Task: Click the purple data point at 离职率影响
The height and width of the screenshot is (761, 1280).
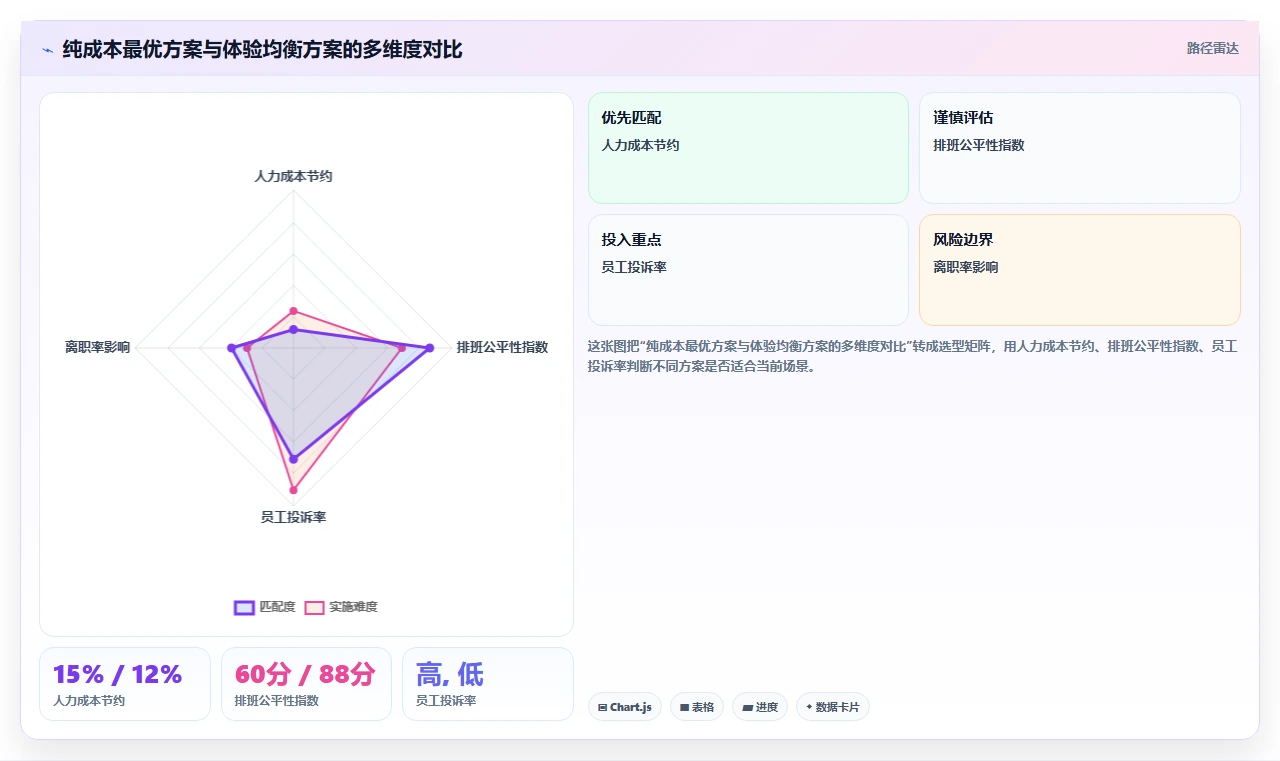Action: [231, 348]
